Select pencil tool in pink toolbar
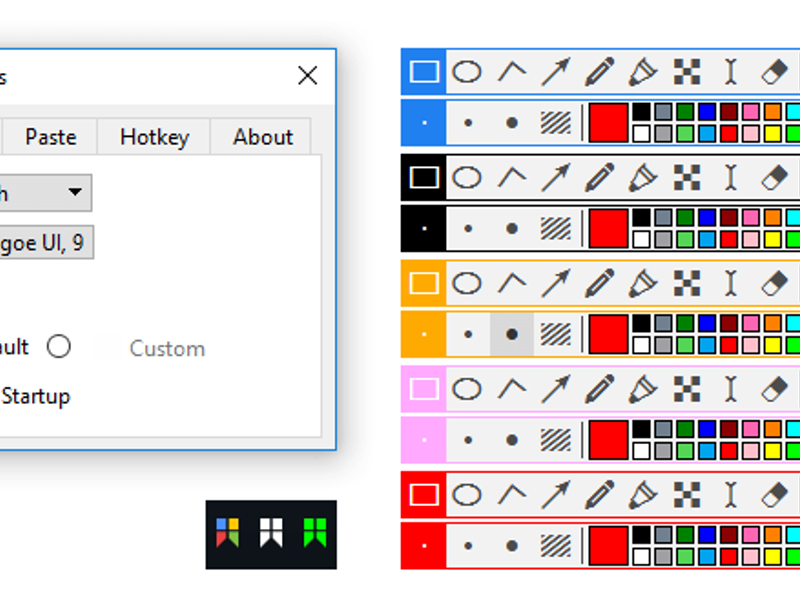Image resolution: width=800 pixels, height=600 pixels. point(599,389)
